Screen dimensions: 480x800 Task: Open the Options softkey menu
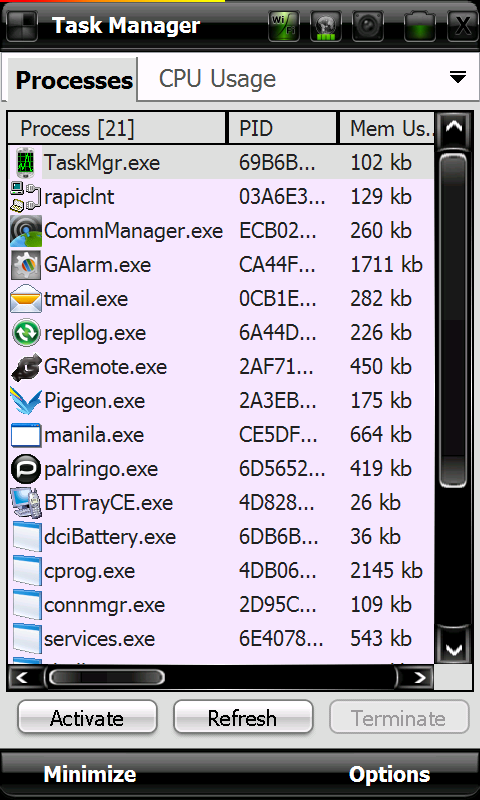[x=389, y=774]
